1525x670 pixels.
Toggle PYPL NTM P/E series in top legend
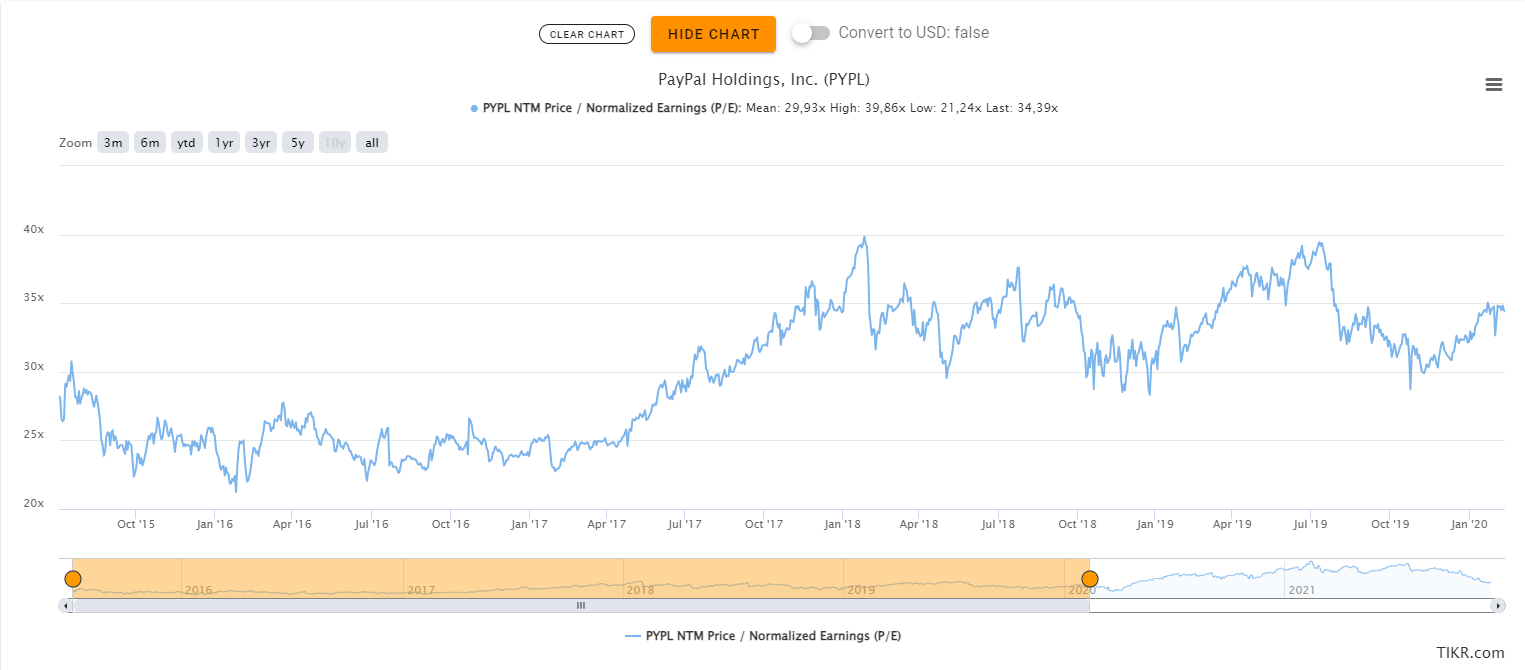click(x=610, y=108)
